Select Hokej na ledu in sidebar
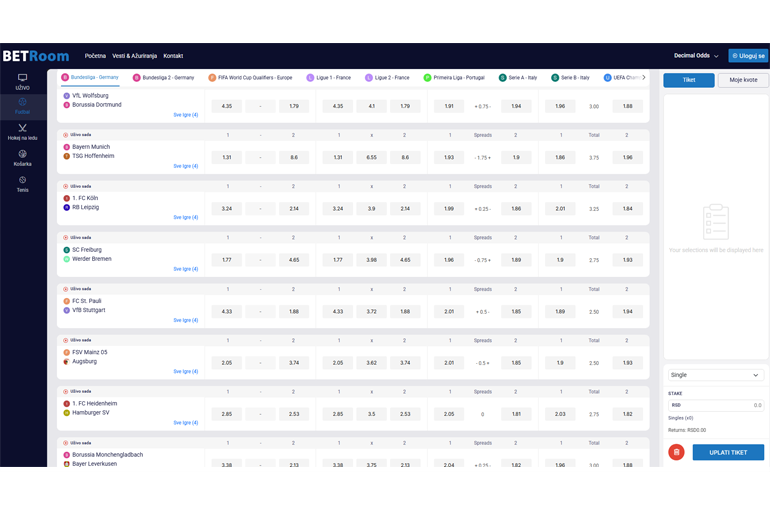770x516 pixels. click(22, 132)
